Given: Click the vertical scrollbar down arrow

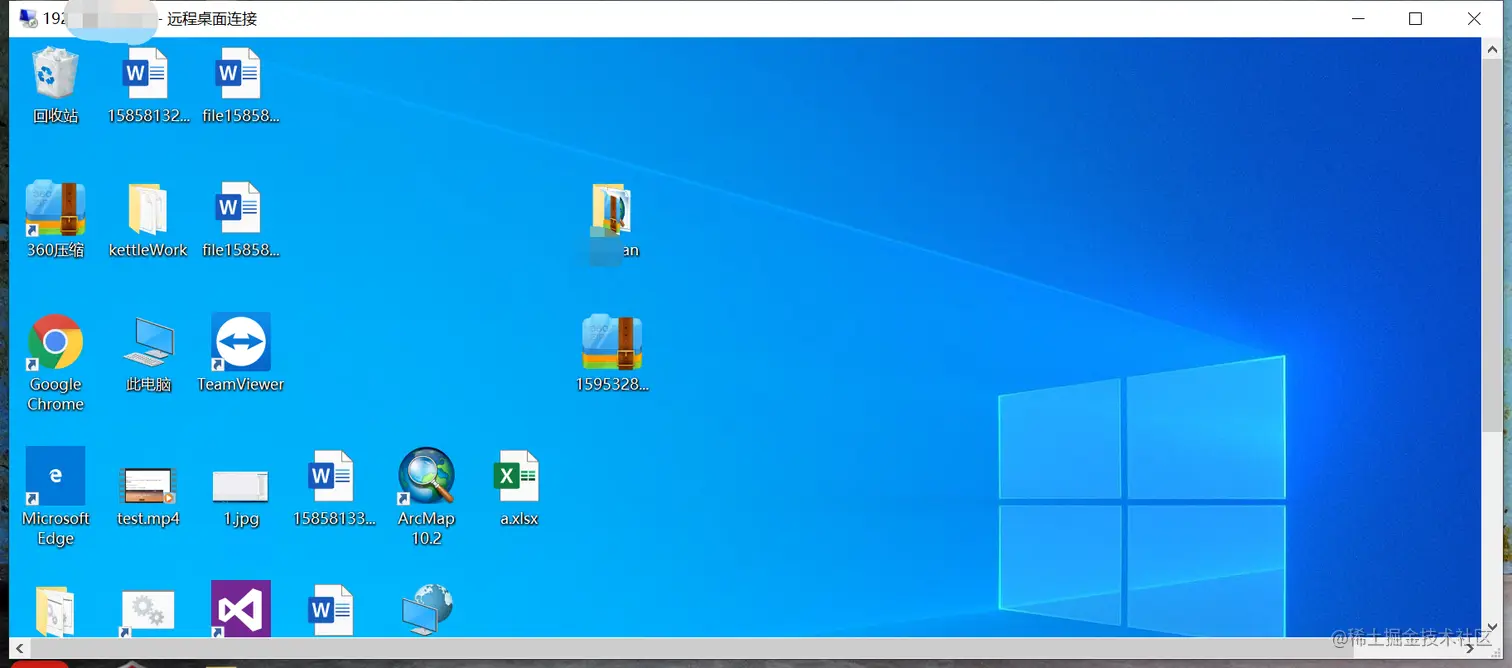Looking at the screenshot, I should click(1492, 627).
